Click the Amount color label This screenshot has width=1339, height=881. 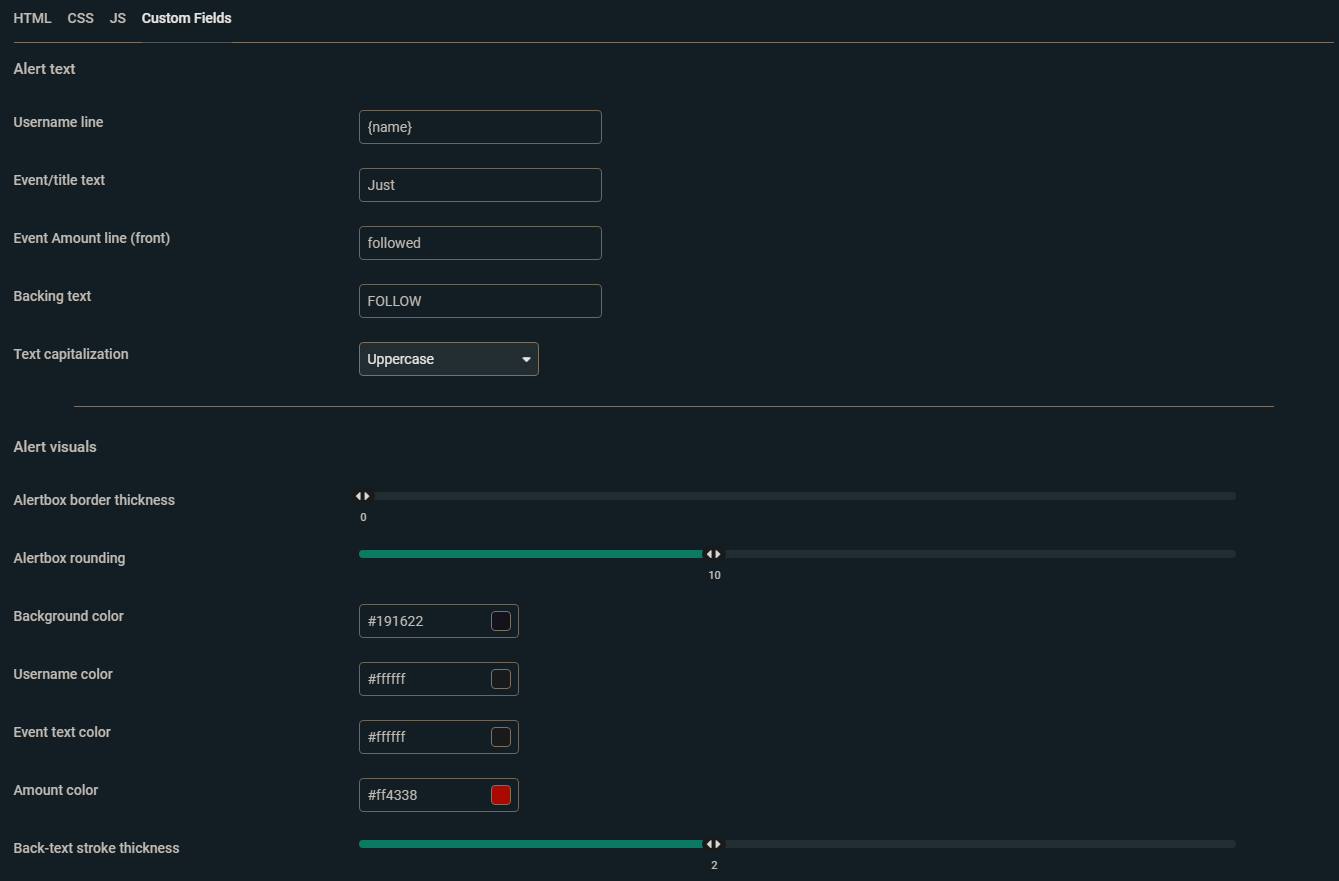pyautogui.click(x=56, y=790)
